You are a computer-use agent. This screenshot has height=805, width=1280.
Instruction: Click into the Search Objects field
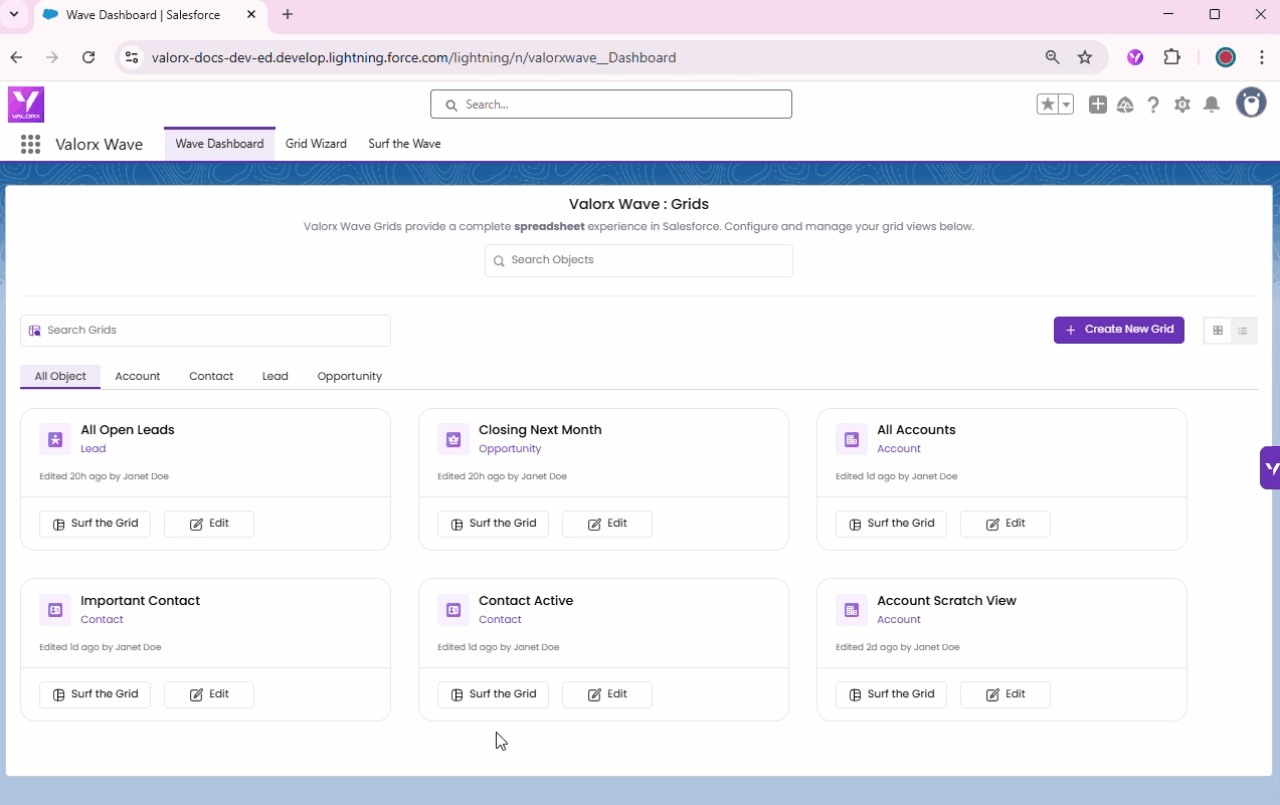pos(639,260)
